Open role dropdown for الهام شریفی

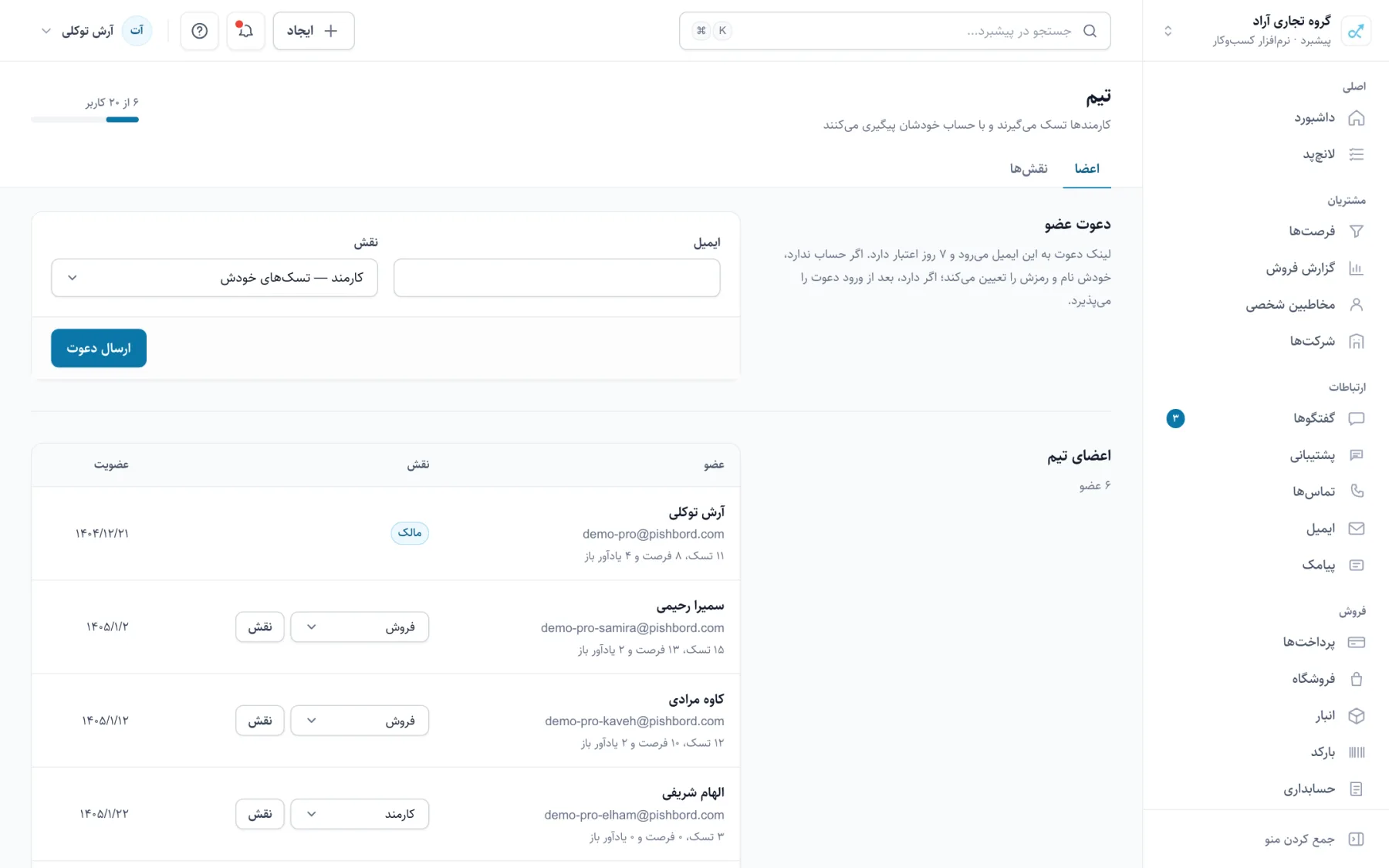[x=360, y=814]
